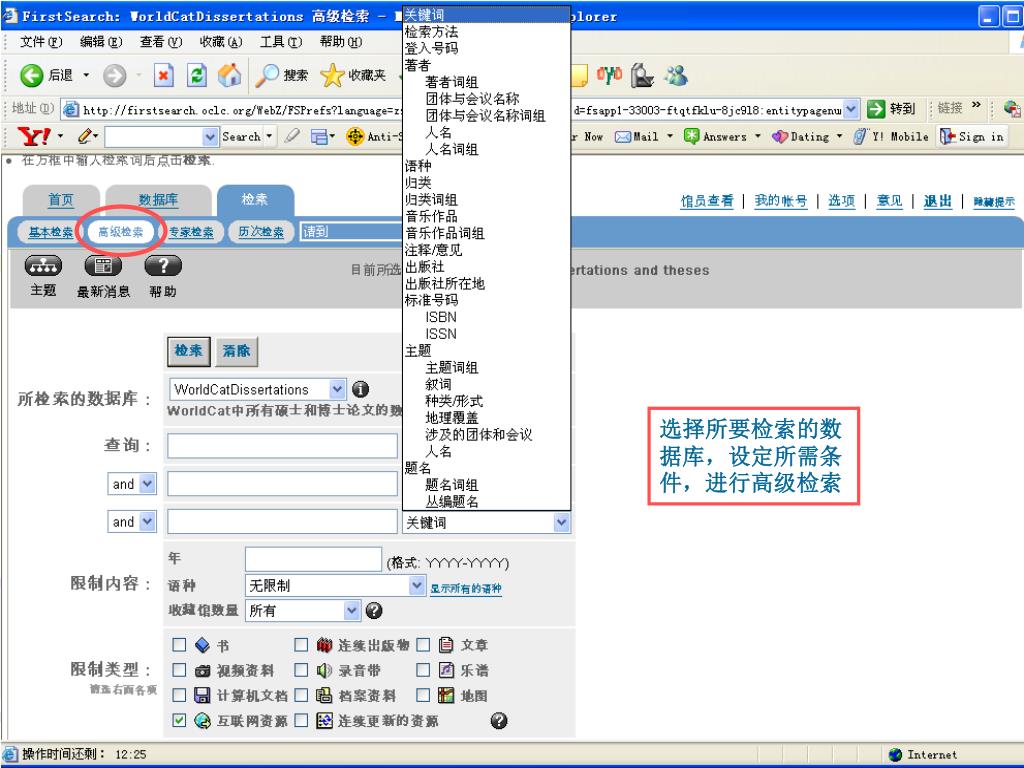The image size is (1024, 768).
Task: Check the 文章 article checkbox
Action: coord(423,645)
